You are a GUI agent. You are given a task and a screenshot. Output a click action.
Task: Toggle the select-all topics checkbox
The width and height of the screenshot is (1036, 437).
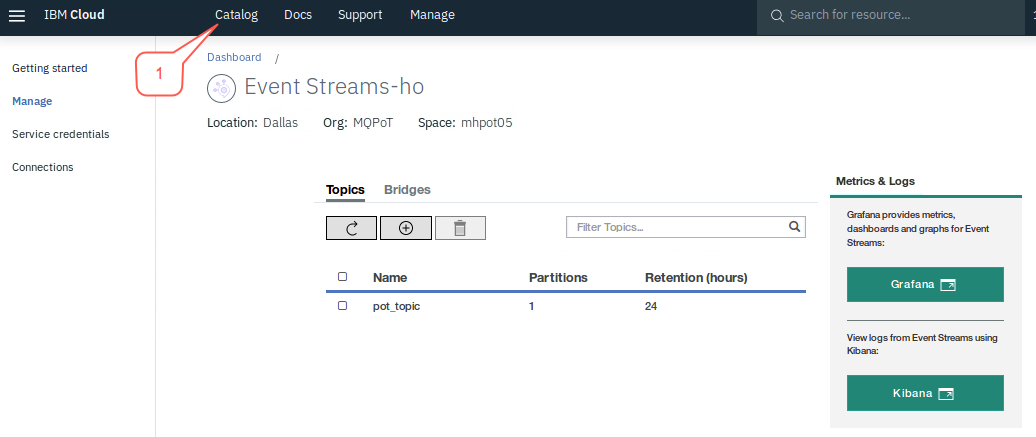point(342,276)
